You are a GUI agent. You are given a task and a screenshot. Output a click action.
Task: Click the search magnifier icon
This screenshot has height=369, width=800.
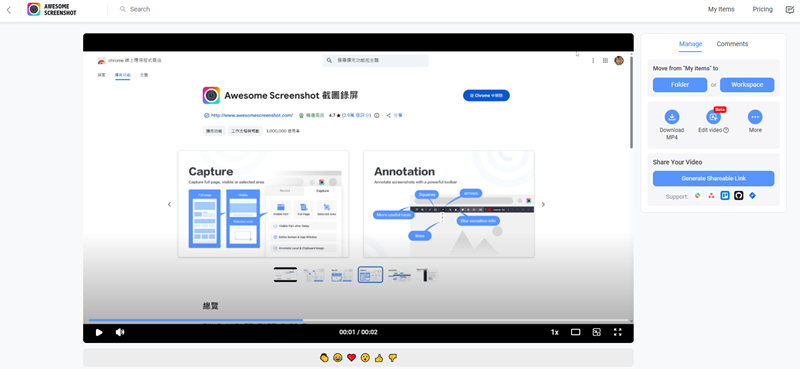coord(122,9)
